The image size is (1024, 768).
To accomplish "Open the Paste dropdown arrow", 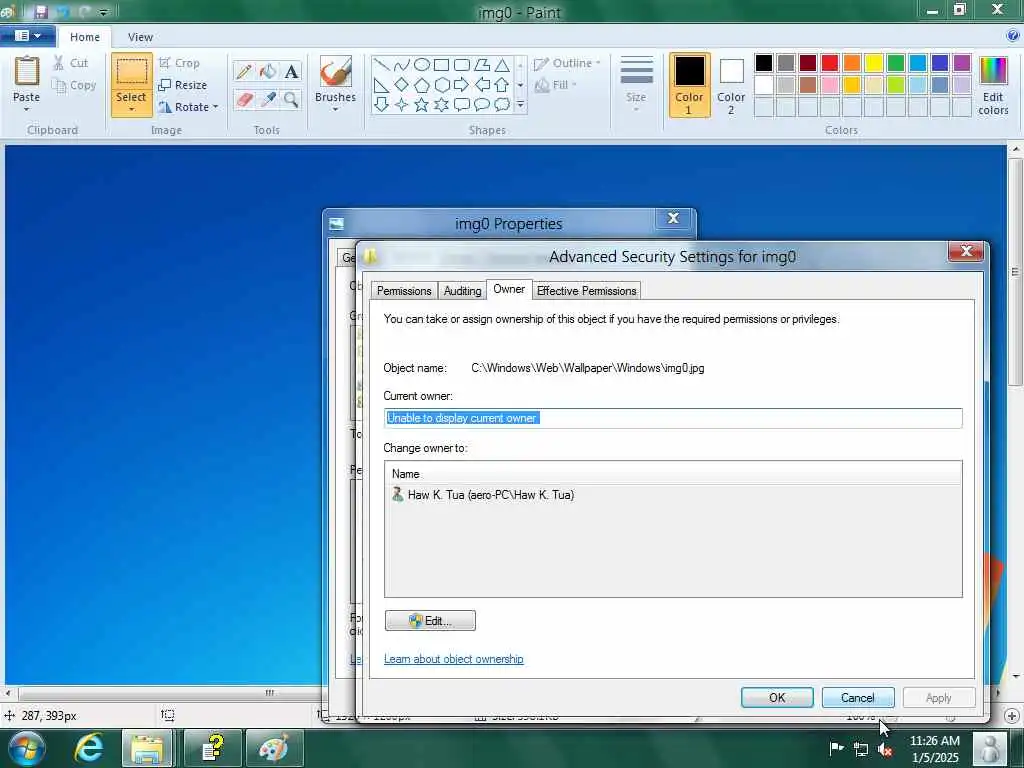I will tap(27, 110).
